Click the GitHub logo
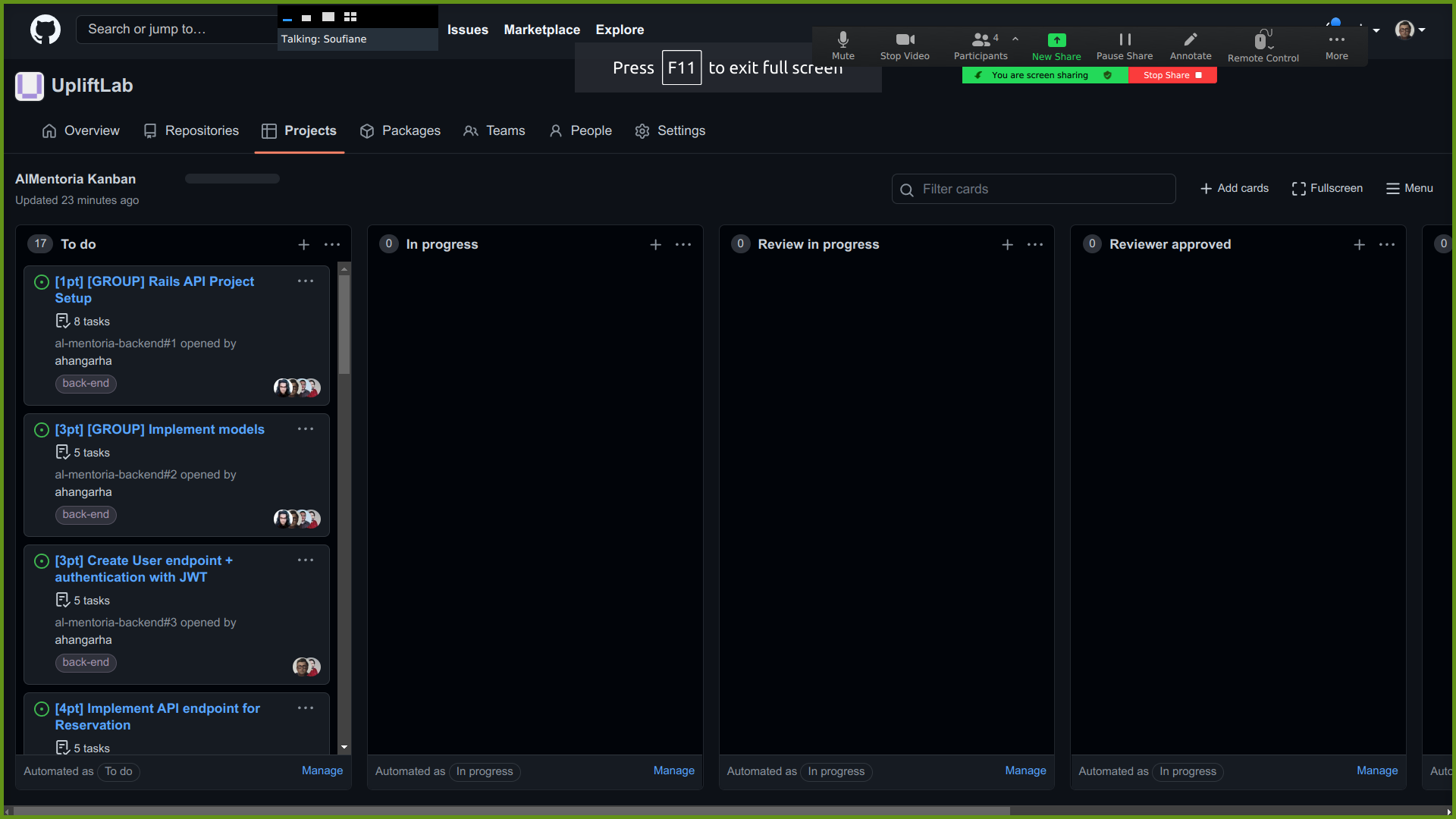Viewport: 1456px width, 819px height. pos(45,30)
